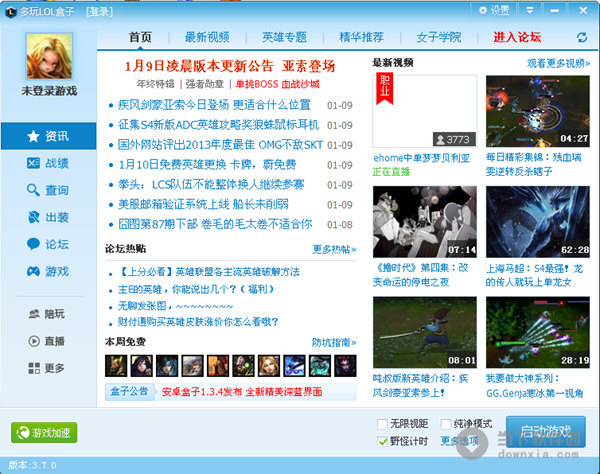Switch to the 首页 tab
Screen dimensions: 600x474
pos(140,37)
